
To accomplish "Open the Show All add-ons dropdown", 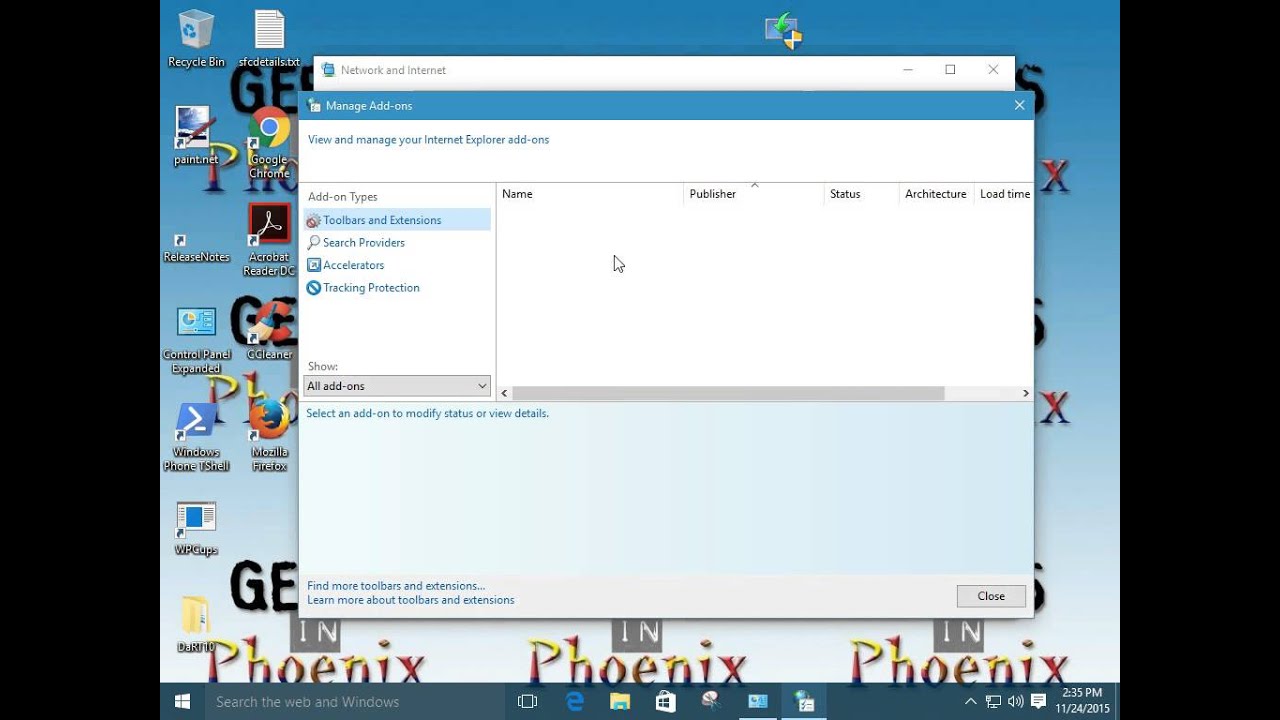I will (397, 386).
